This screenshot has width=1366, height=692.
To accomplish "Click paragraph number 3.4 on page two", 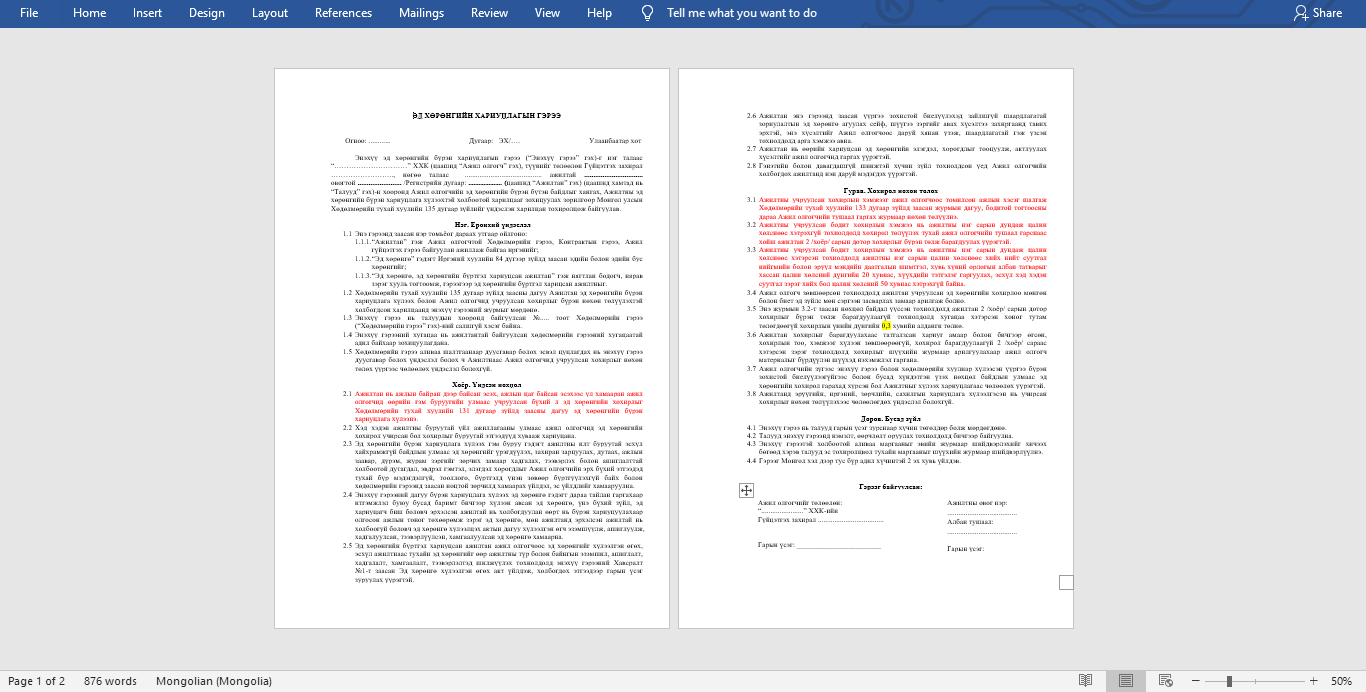I will click(752, 292).
